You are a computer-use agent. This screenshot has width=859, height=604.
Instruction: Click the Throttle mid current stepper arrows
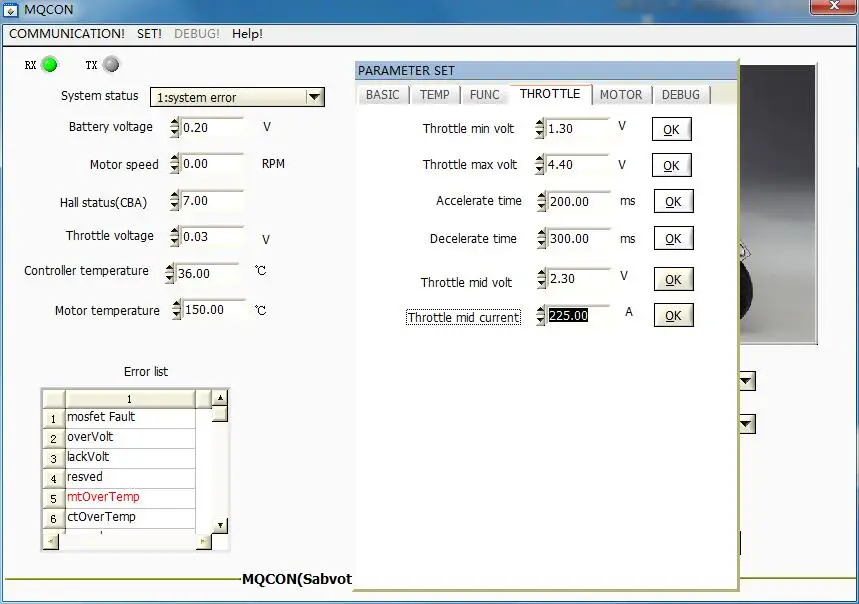[541, 315]
